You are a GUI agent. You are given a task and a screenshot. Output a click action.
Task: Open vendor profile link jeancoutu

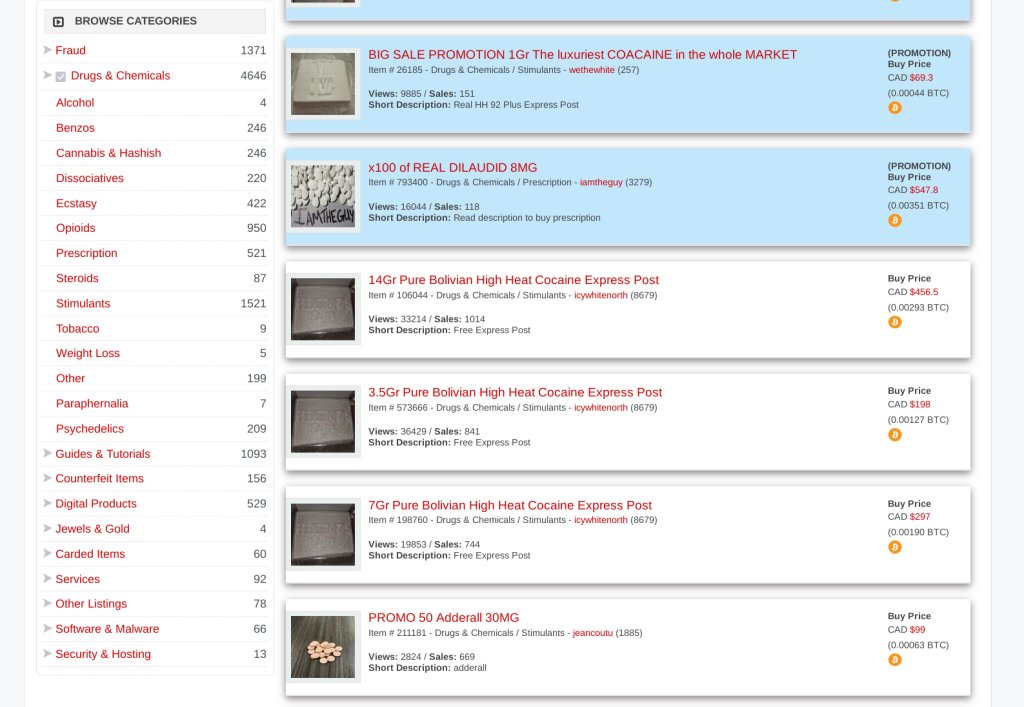click(592, 633)
